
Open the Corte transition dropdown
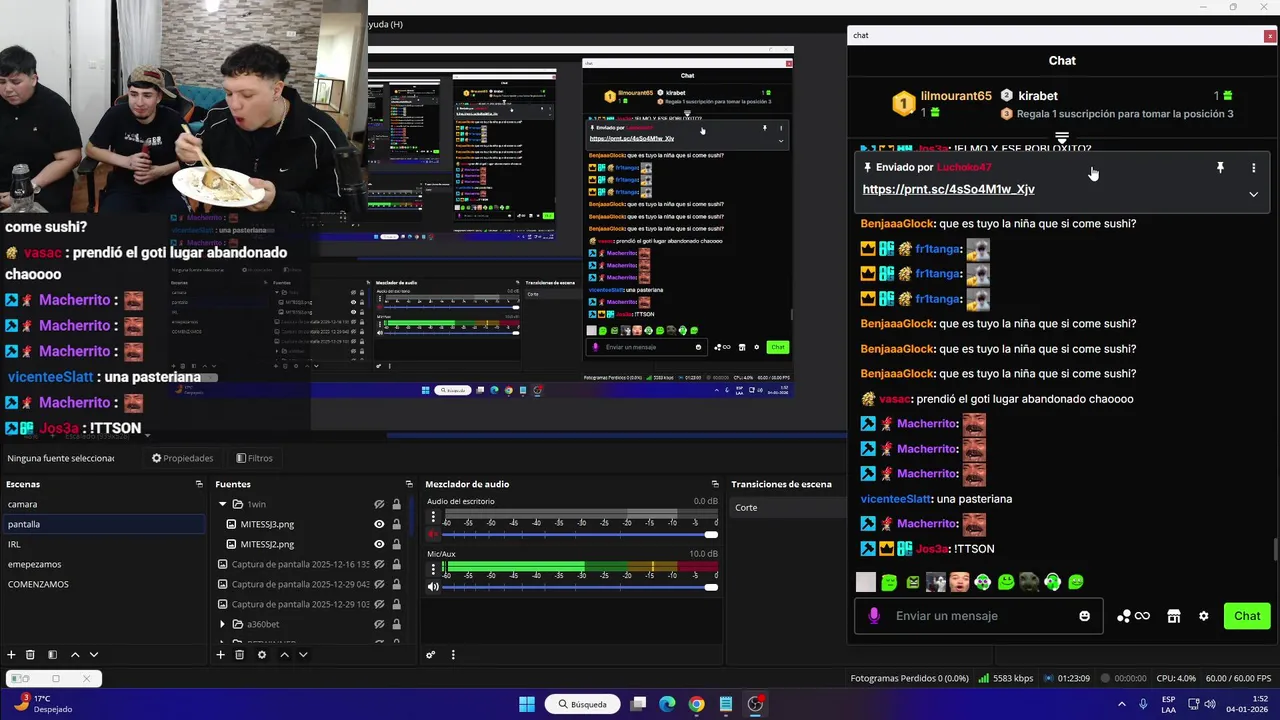click(788, 507)
